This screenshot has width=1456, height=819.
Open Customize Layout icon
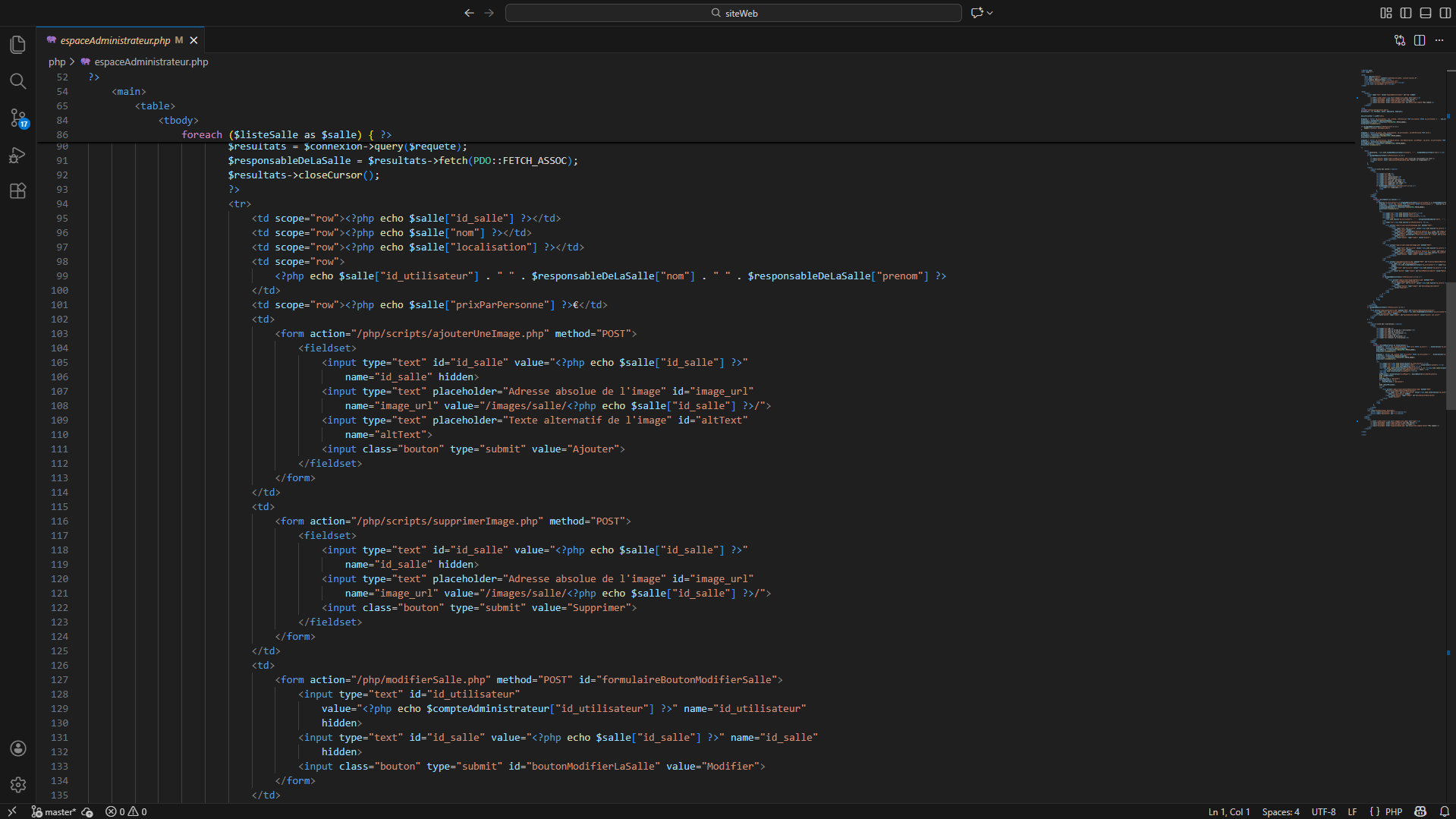1386,13
